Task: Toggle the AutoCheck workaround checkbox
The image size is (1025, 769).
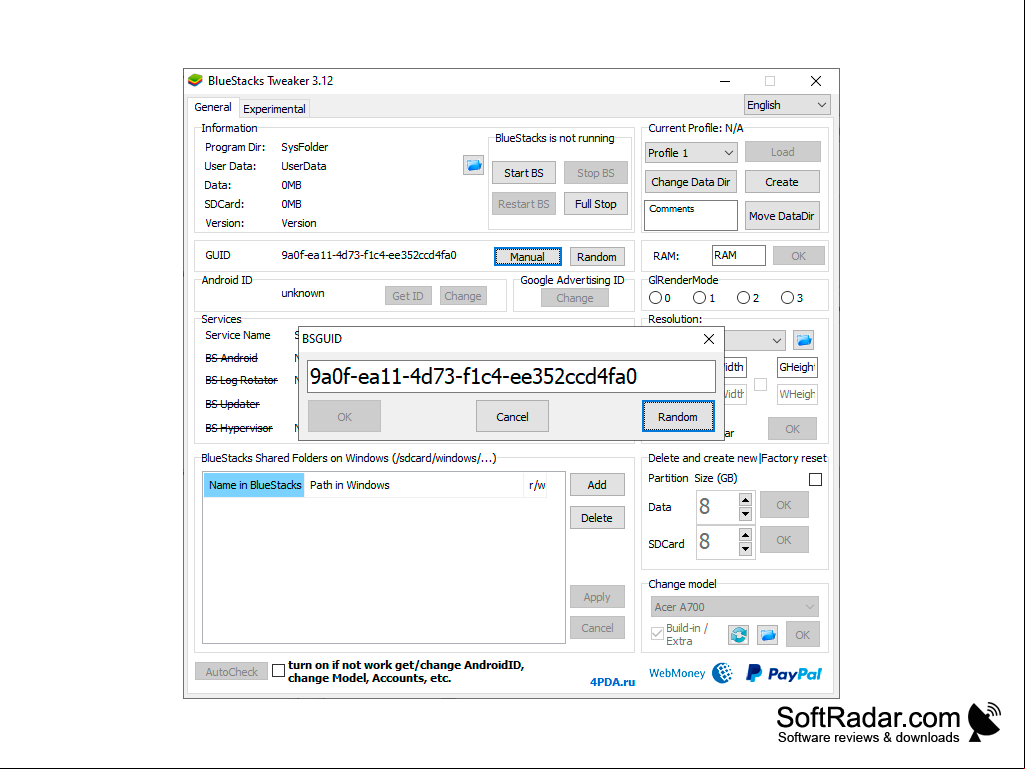Action: point(278,671)
